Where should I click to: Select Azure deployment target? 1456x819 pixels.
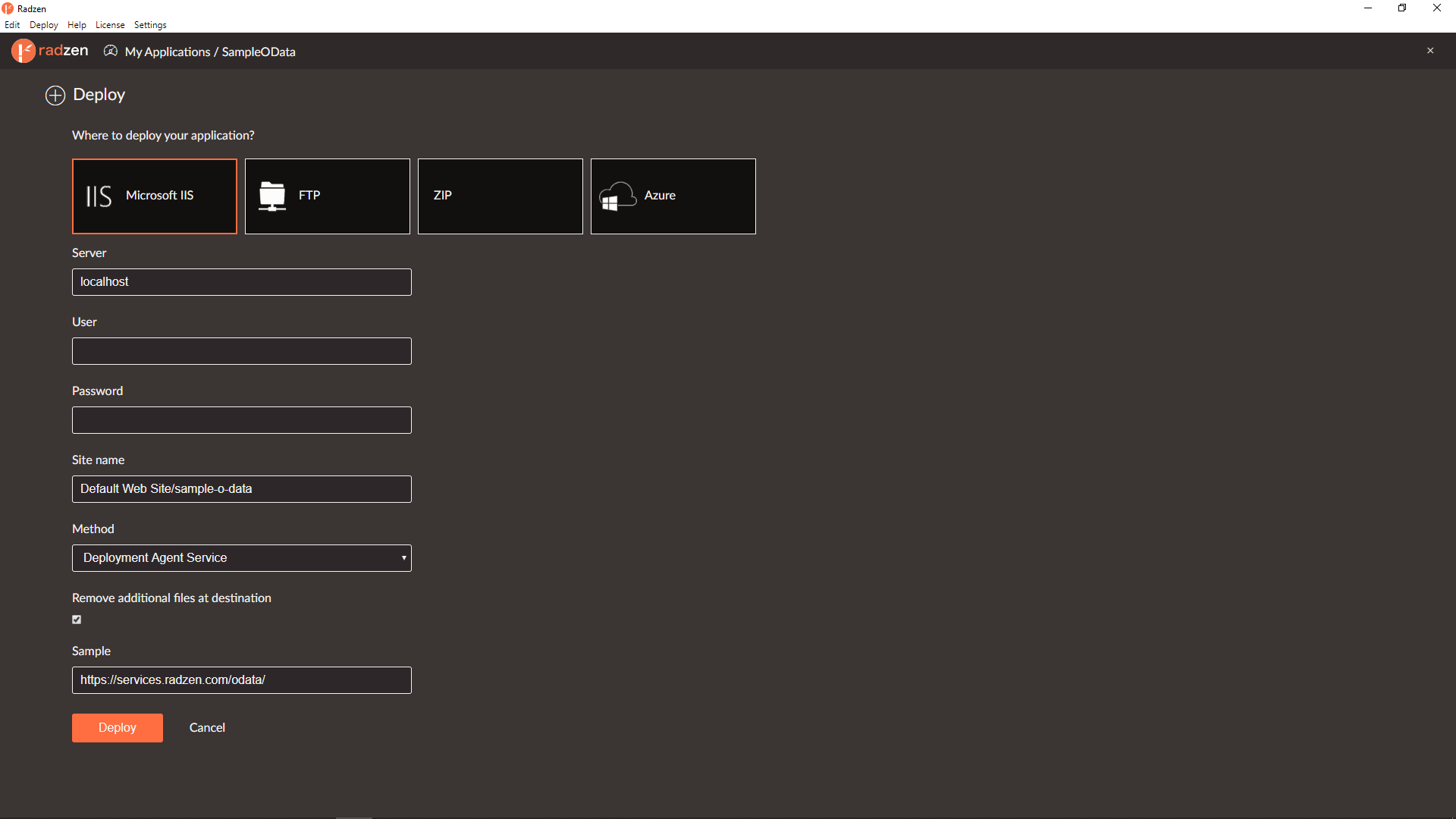coord(672,195)
